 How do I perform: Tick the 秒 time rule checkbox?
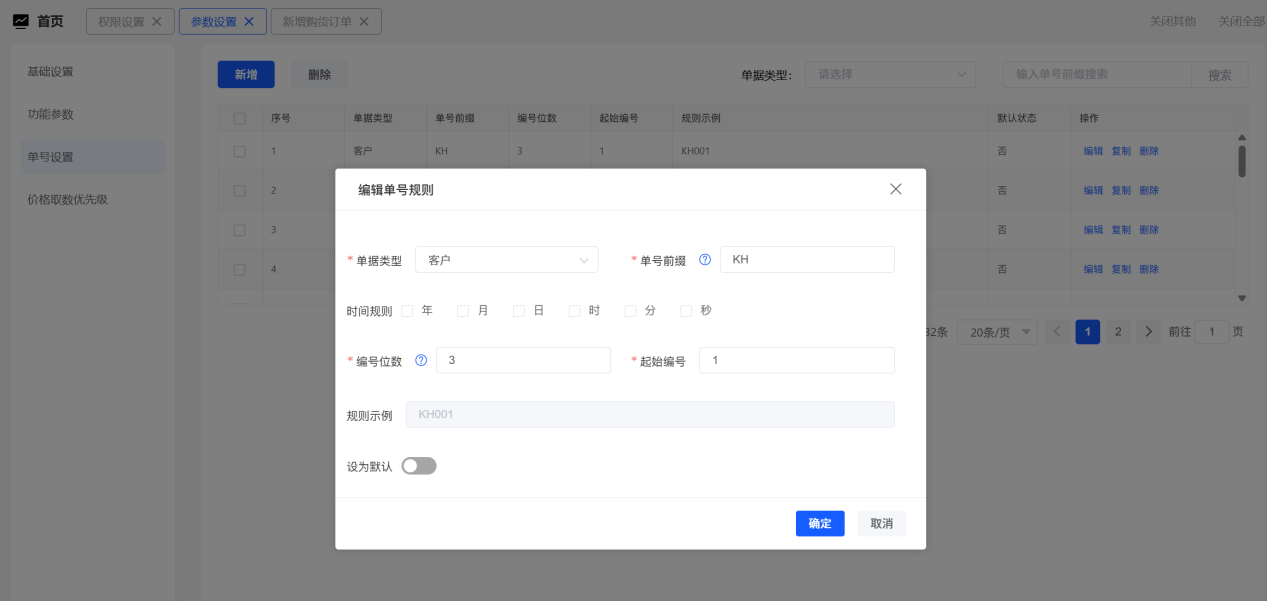(x=686, y=311)
